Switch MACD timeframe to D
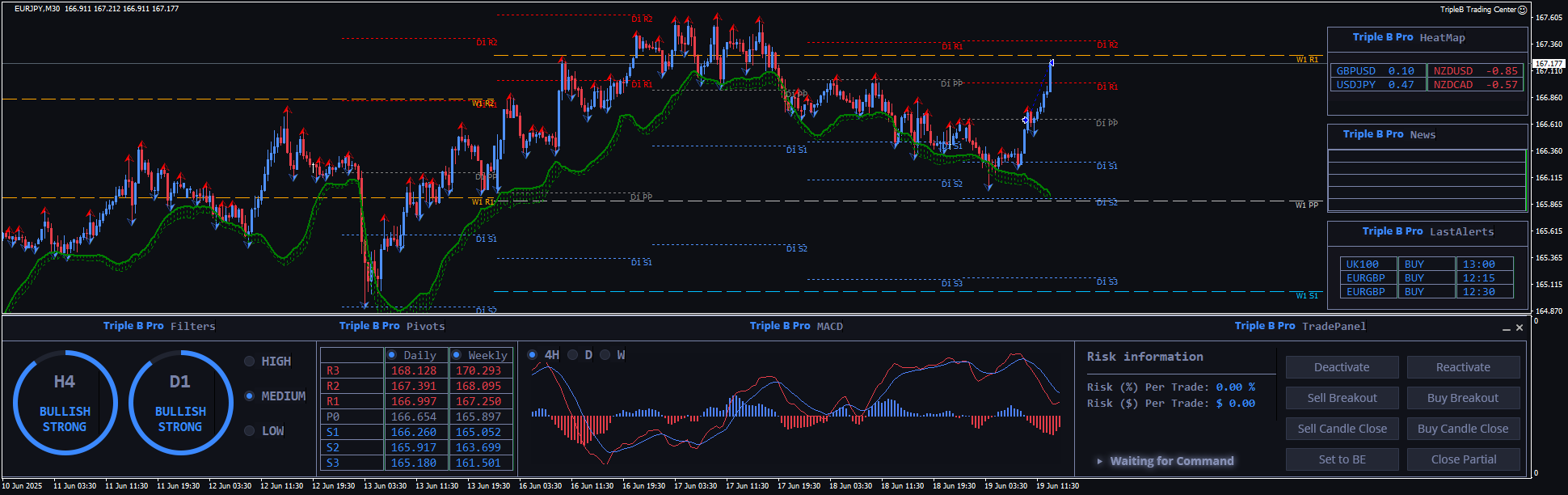 pyautogui.click(x=573, y=355)
